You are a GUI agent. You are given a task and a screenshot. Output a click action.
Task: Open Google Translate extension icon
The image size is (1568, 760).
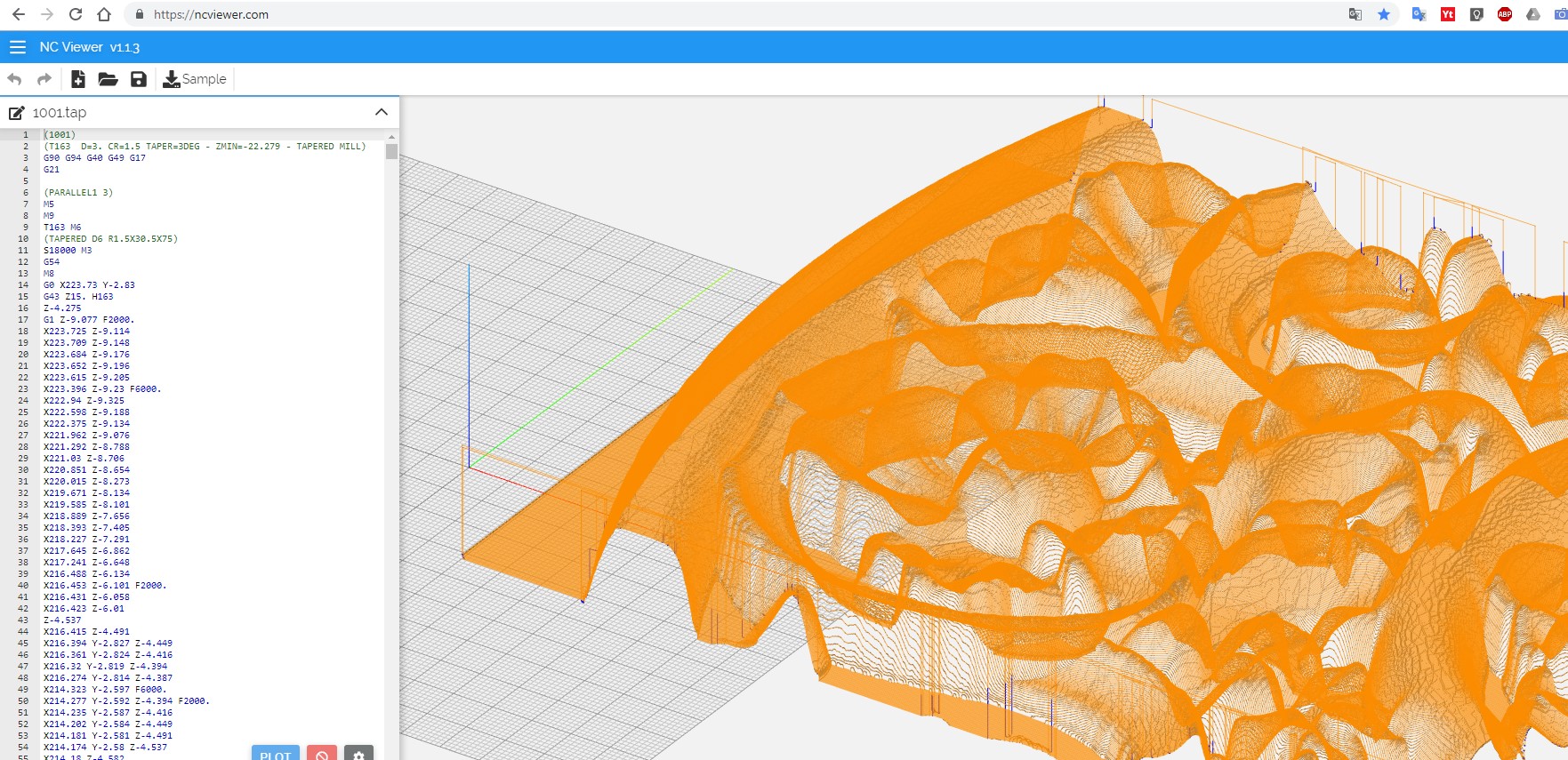pos(1419,14)
